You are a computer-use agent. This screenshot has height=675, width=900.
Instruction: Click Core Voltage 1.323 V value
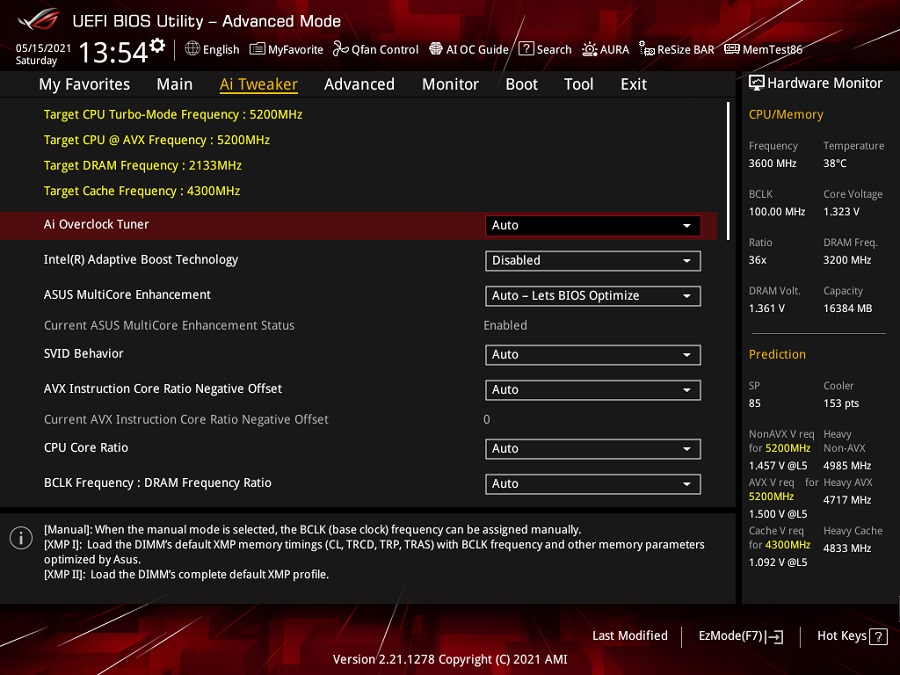(841, 212)
